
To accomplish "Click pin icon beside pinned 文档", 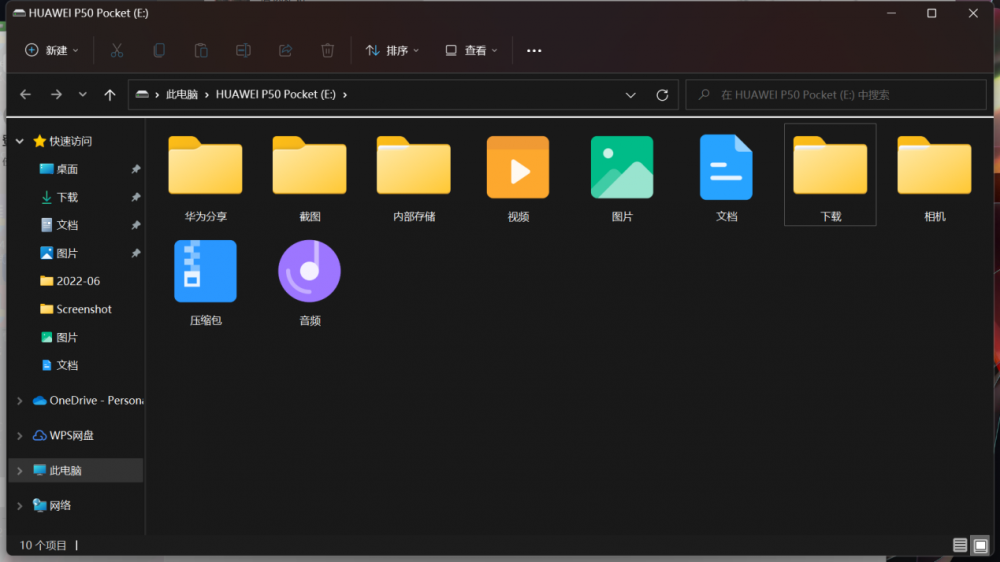I will 135,225.
